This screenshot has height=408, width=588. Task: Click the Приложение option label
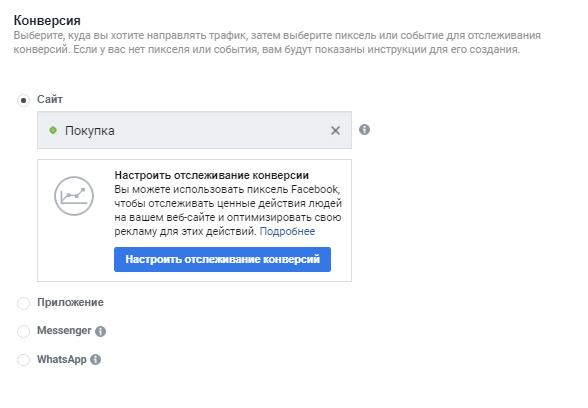[x=70, y=302]
